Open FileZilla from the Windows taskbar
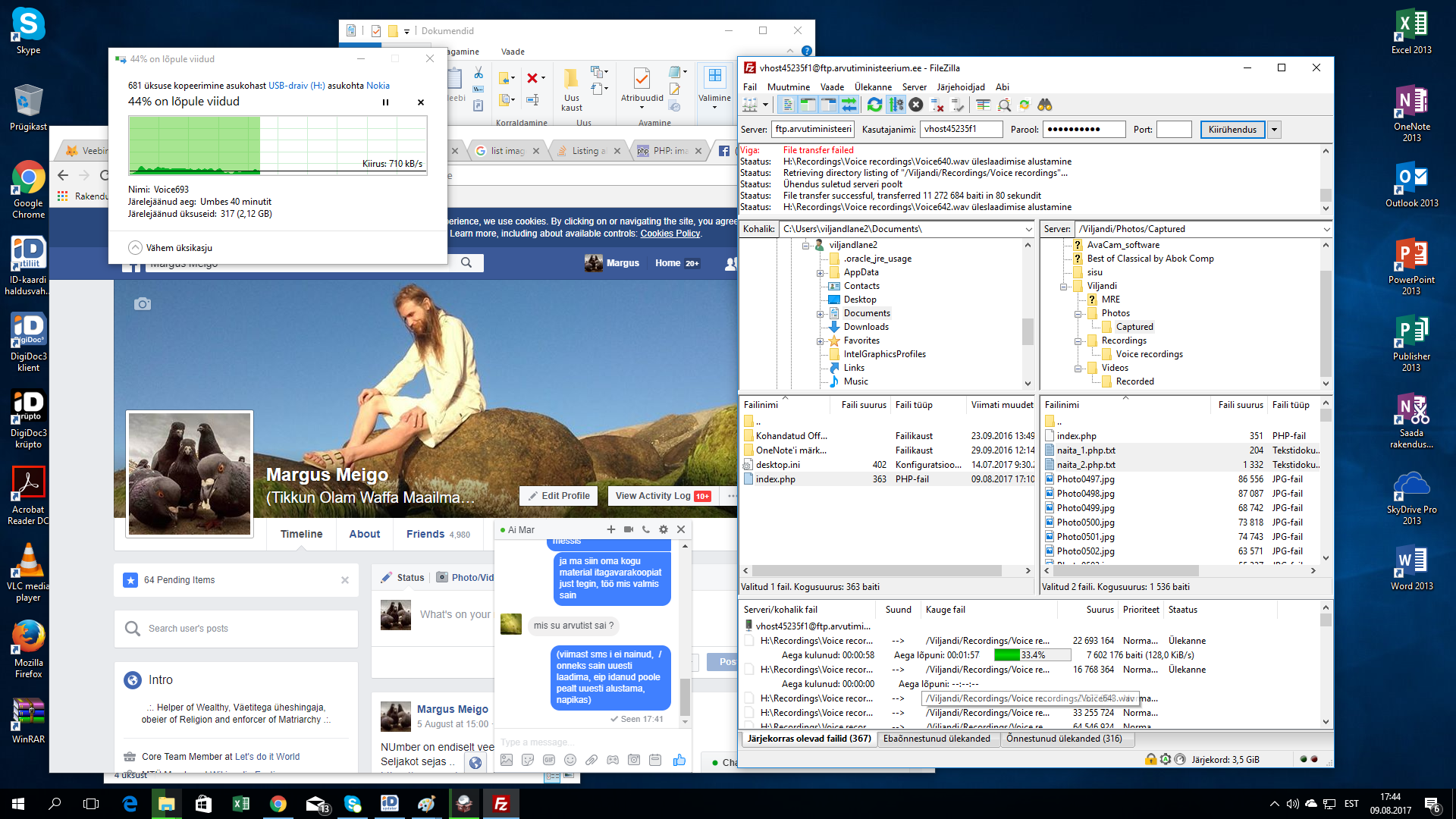The image size is (1456, 819). (500, 804)
